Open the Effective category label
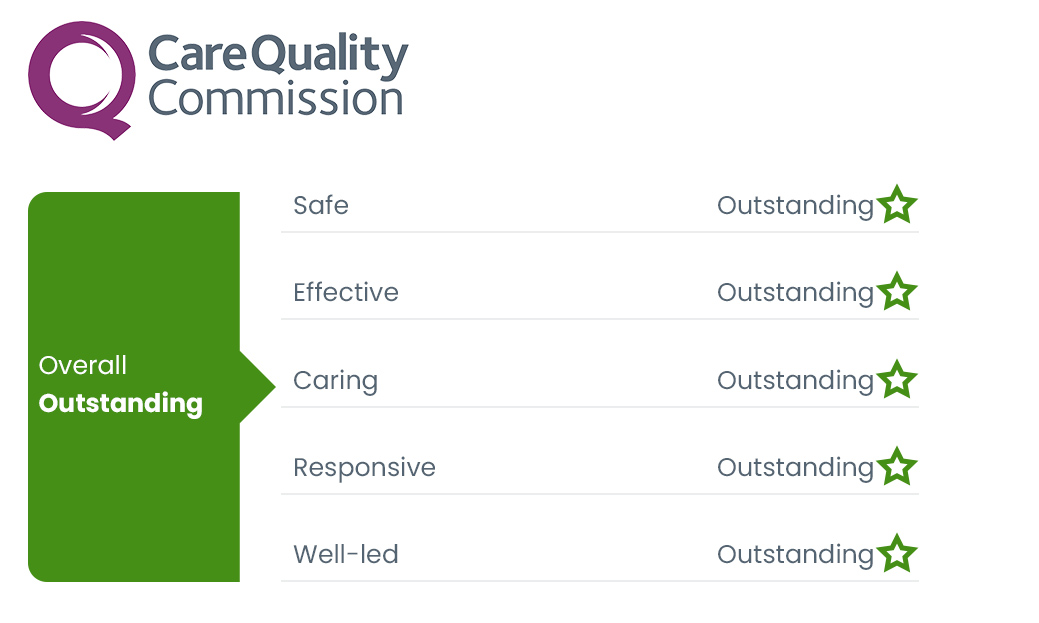The height and width of the screenshot is (623, 1039). [x=346, y=293]
